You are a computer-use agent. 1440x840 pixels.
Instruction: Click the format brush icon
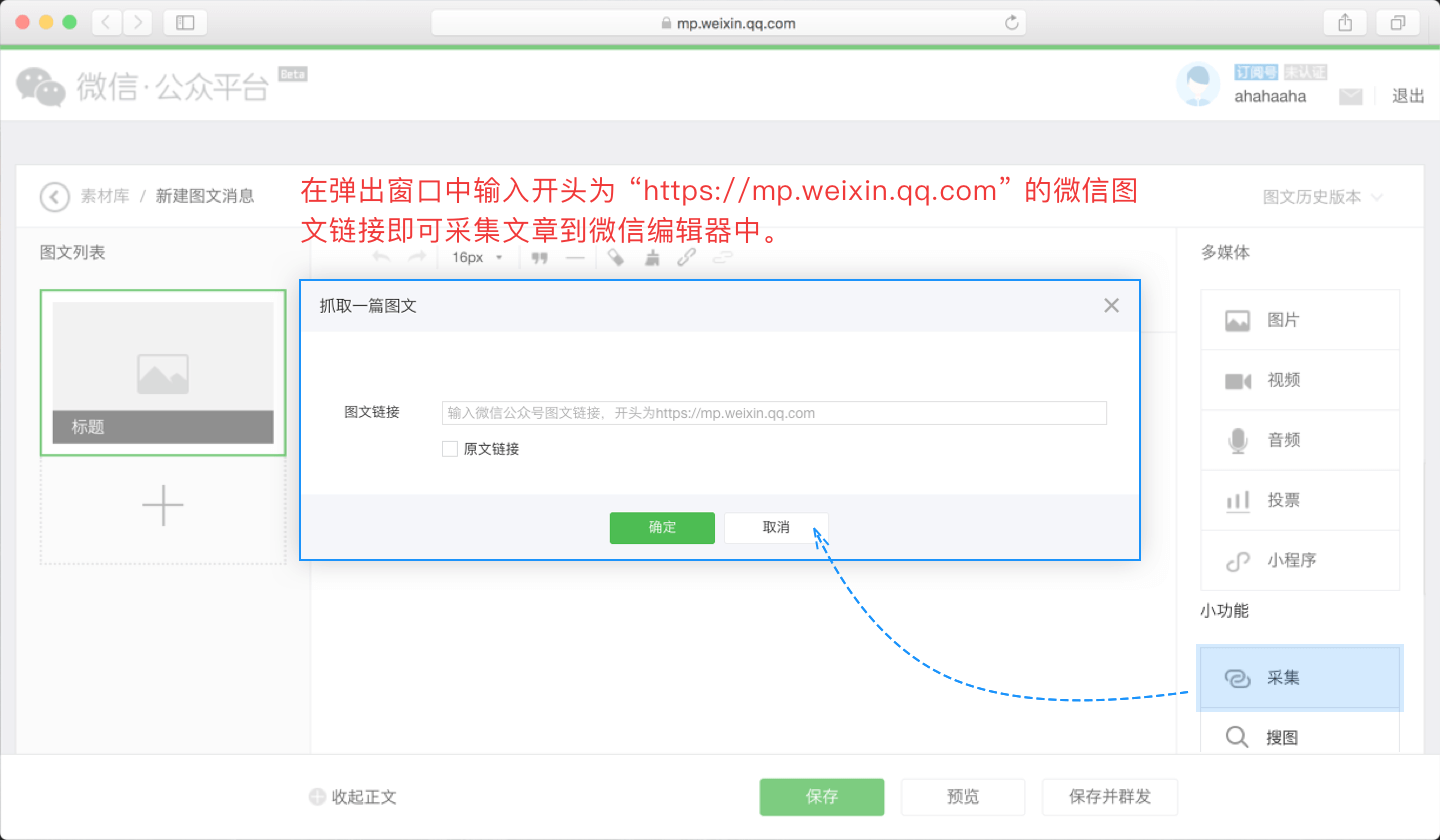coord(652,258)
